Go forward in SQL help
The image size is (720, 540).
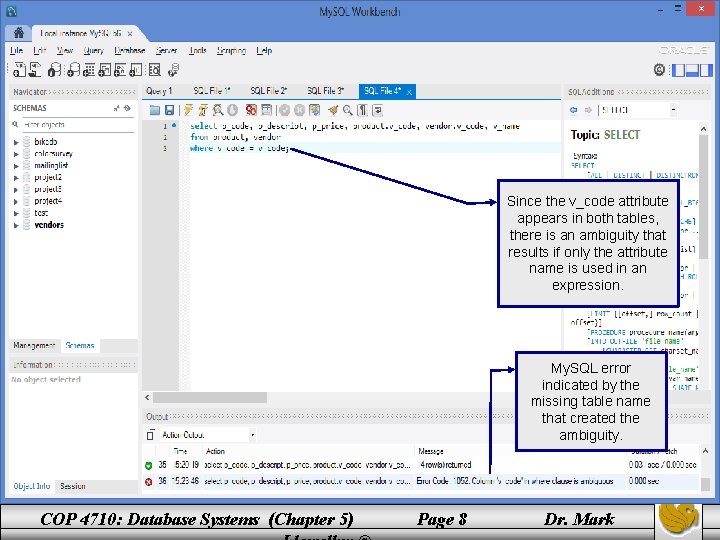click(x=588, y=110)
